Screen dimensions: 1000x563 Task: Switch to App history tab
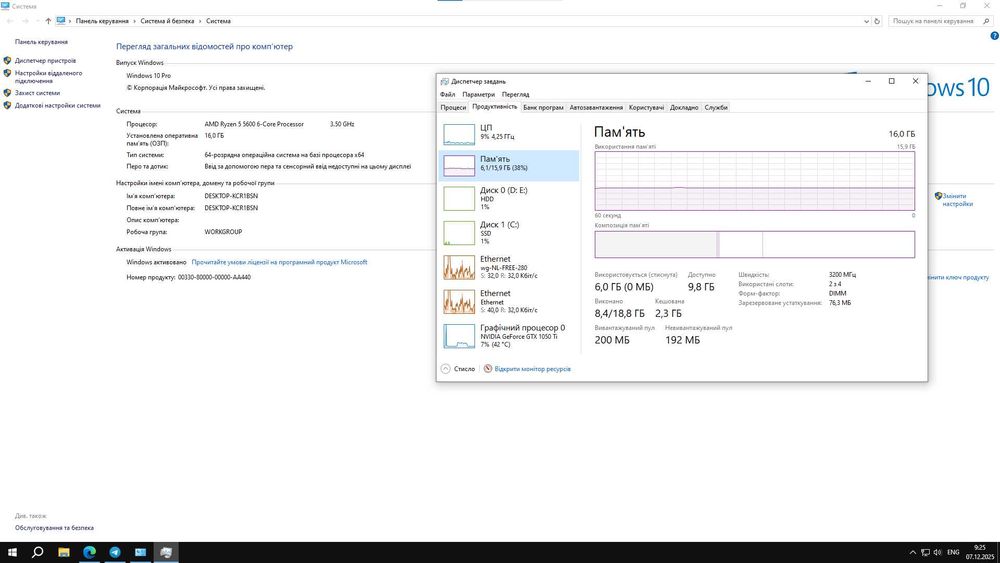[x=543, y=108]
